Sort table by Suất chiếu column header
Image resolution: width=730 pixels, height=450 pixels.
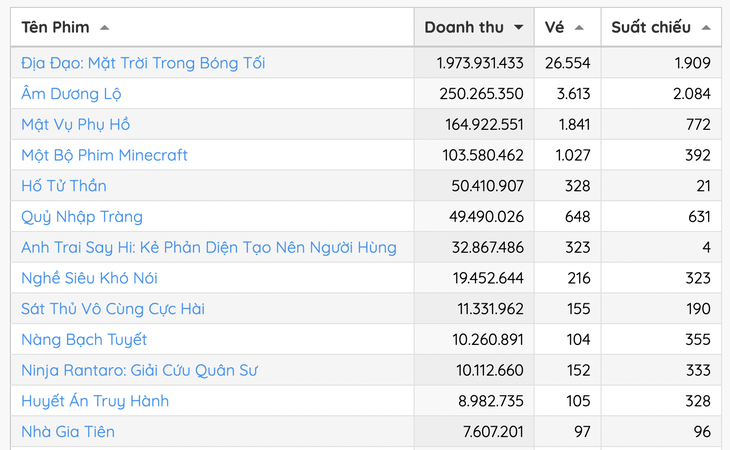(x=661, y=27)
